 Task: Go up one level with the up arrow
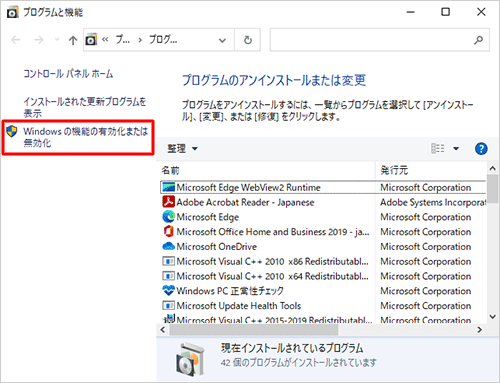(73, 40)
